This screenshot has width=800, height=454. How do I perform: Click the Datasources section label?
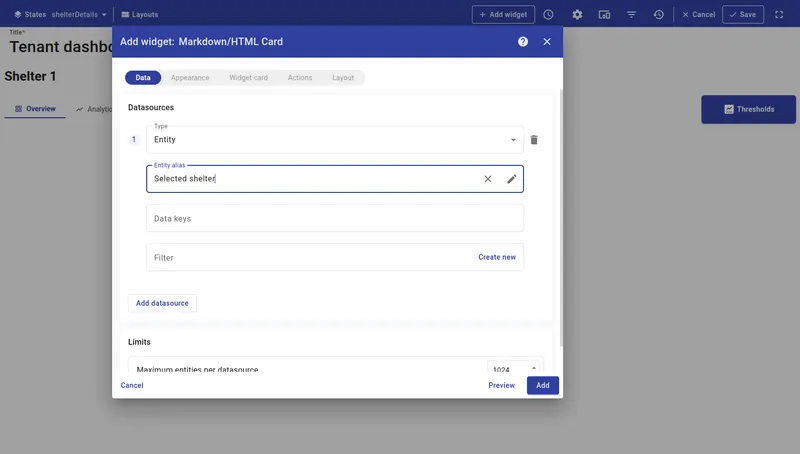151,107
